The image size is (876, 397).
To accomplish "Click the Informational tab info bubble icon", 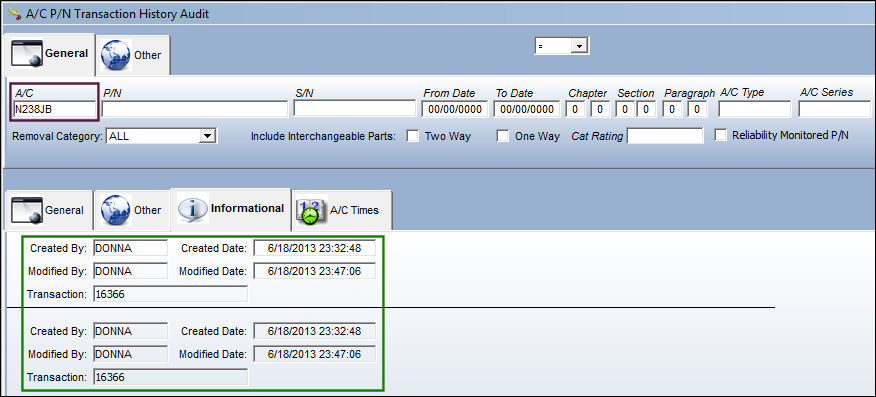I will click(x=193, y=208).
